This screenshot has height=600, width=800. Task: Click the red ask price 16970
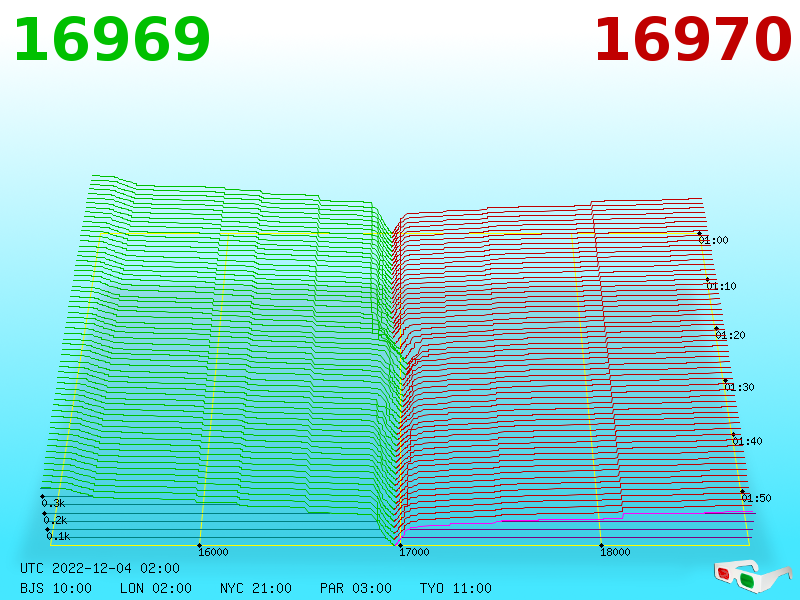click(692, 40)
